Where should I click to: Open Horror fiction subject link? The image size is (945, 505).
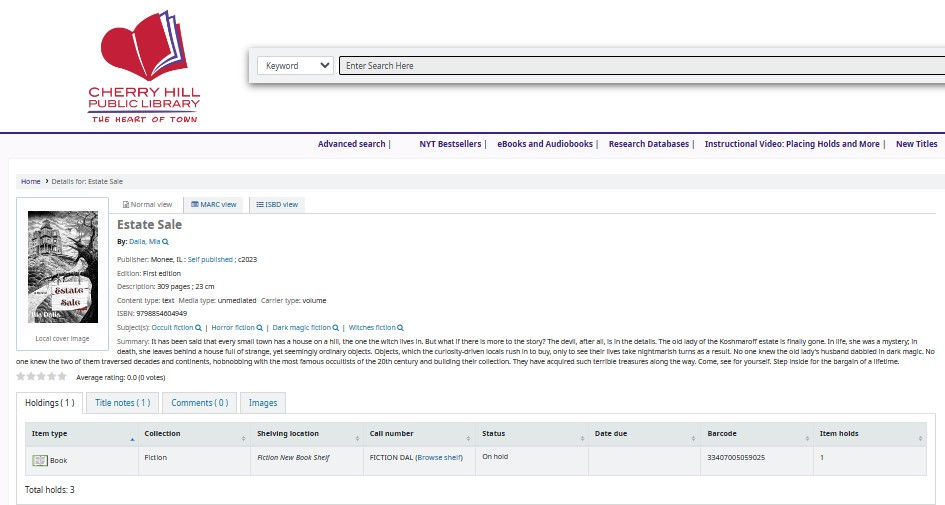click(x=233, y=328)
